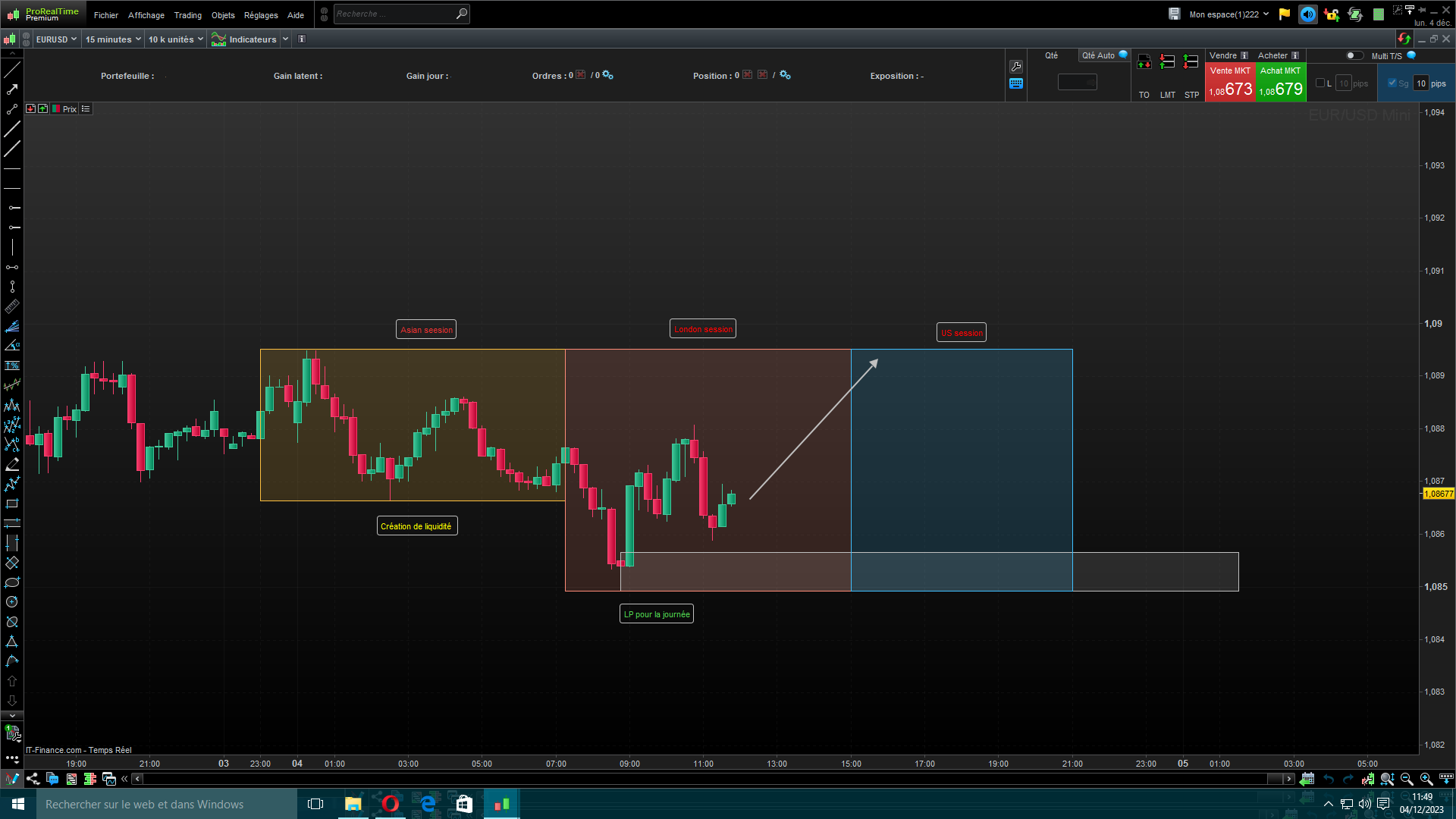Select the STP stop order icon
The height and width of the screenshot is (819, 1456).
(x=1191, y=62)
